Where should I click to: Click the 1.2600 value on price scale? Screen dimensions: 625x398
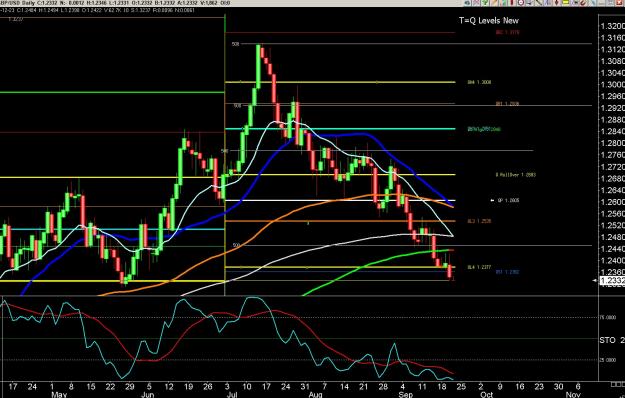pyautogui.click(x=613, y=202)
